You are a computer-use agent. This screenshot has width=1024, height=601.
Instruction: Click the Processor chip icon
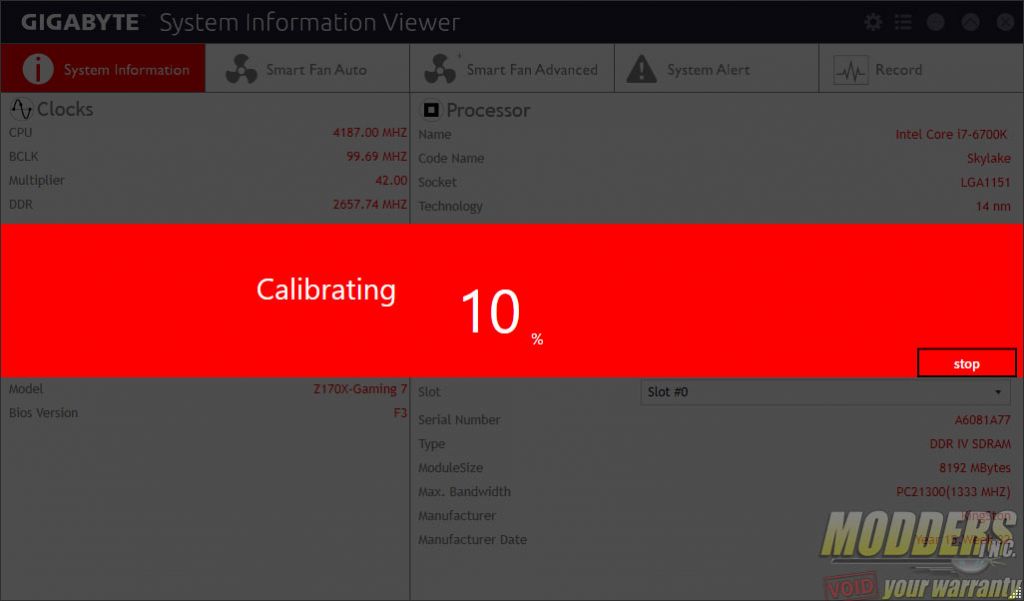(430, 110)
